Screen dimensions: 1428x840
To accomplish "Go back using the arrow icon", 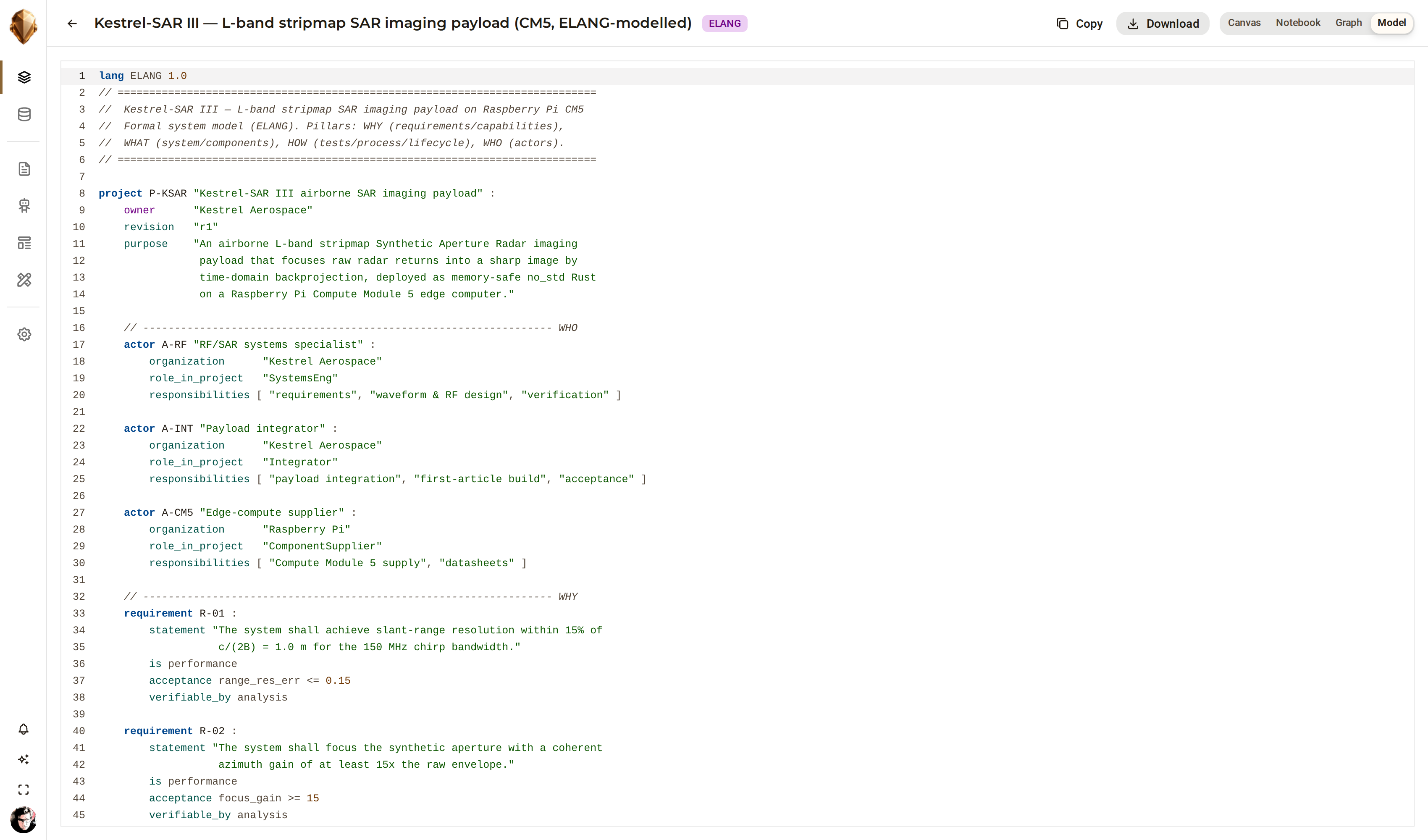I will click(72, 23).
